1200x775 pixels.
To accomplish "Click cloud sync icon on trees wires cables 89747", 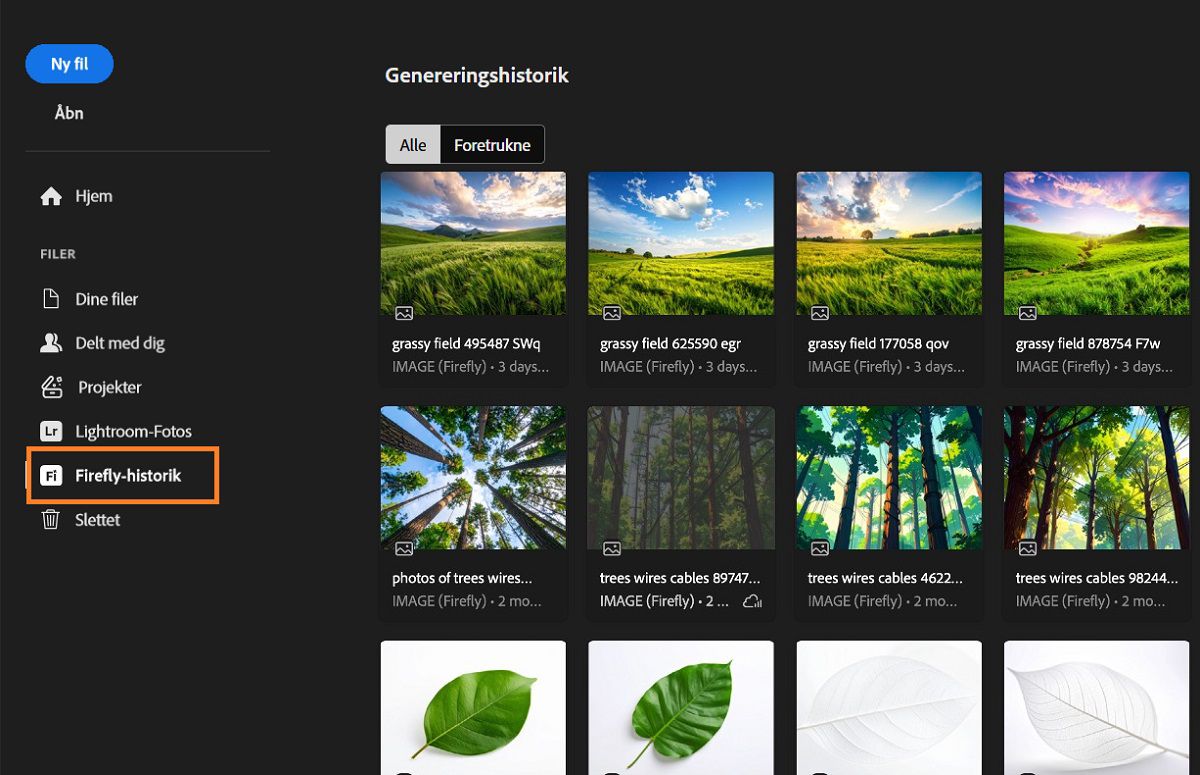I will coord(753,601).
